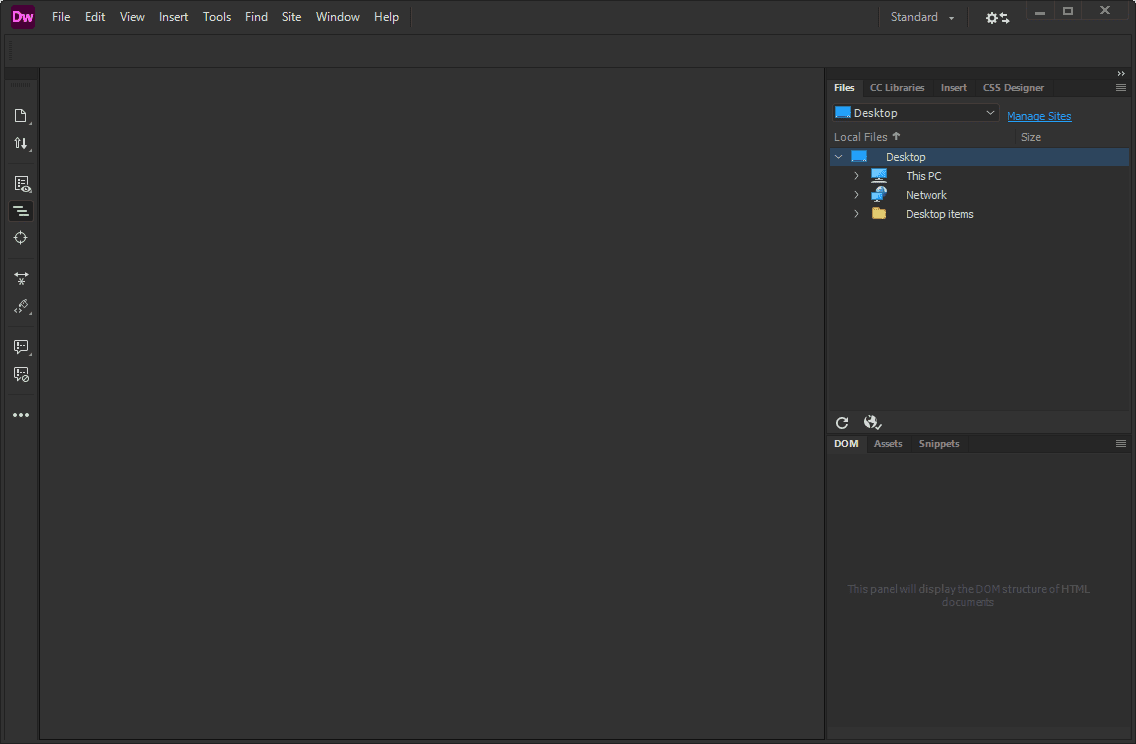This screenshot has height=744, width=1136.
Task: Open the Window menu
Action: pyautogui.click(x=338, y=17)
